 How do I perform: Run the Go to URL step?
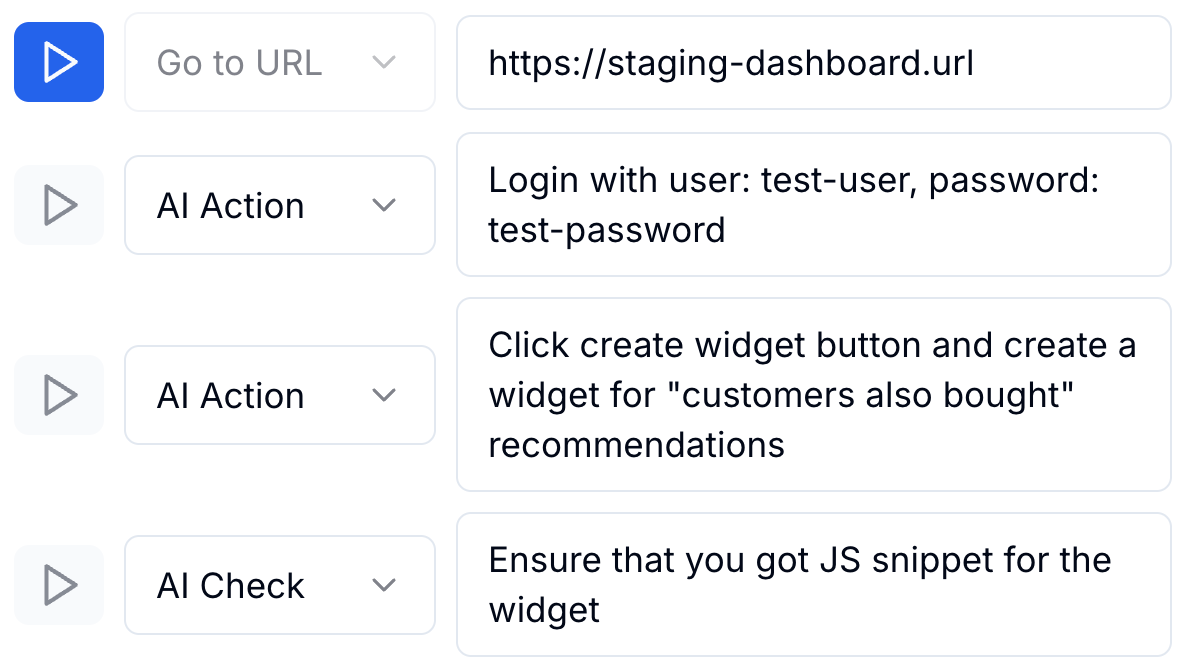59,62
